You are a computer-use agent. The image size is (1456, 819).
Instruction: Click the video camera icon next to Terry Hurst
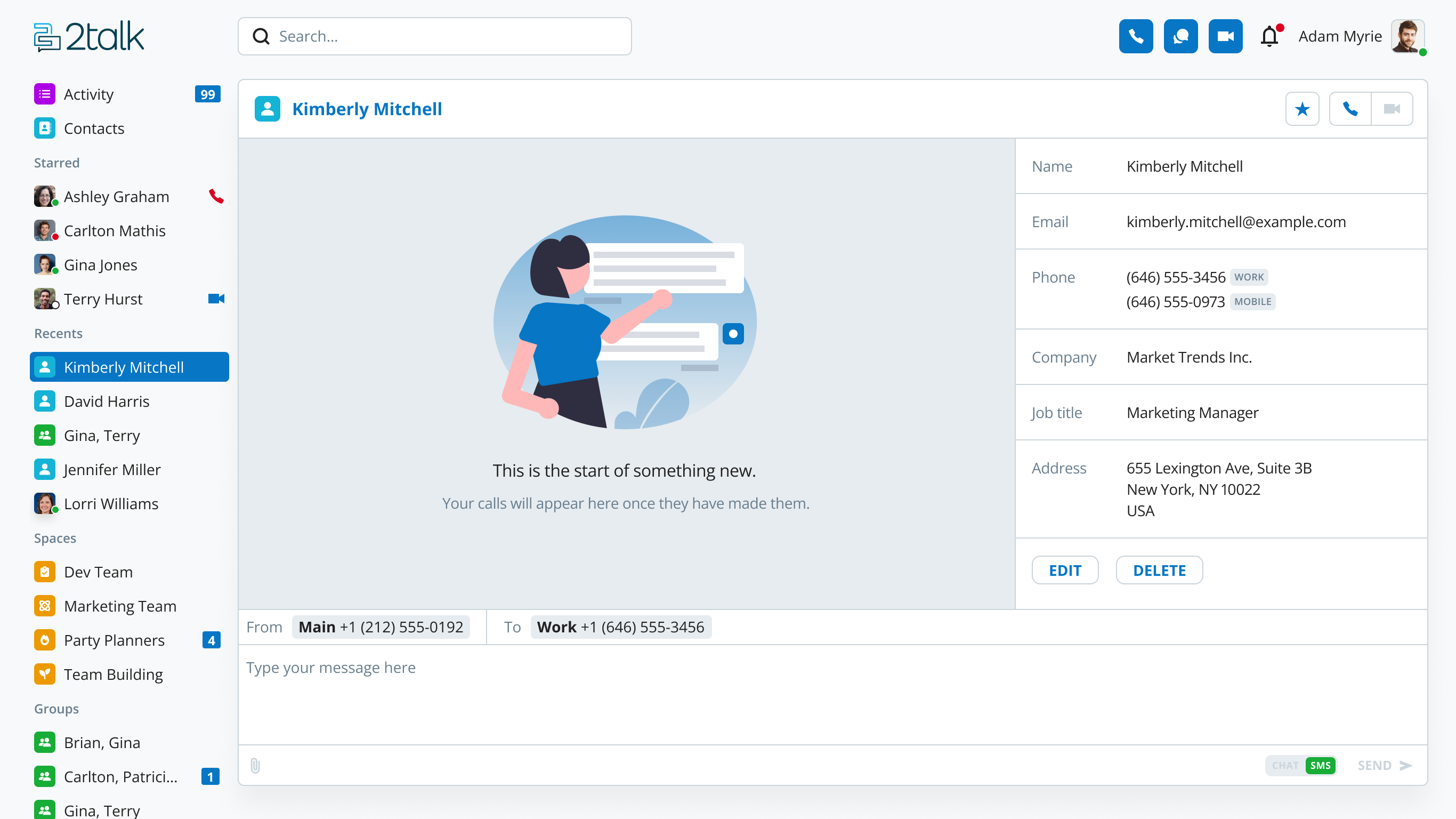coord(216,299)
